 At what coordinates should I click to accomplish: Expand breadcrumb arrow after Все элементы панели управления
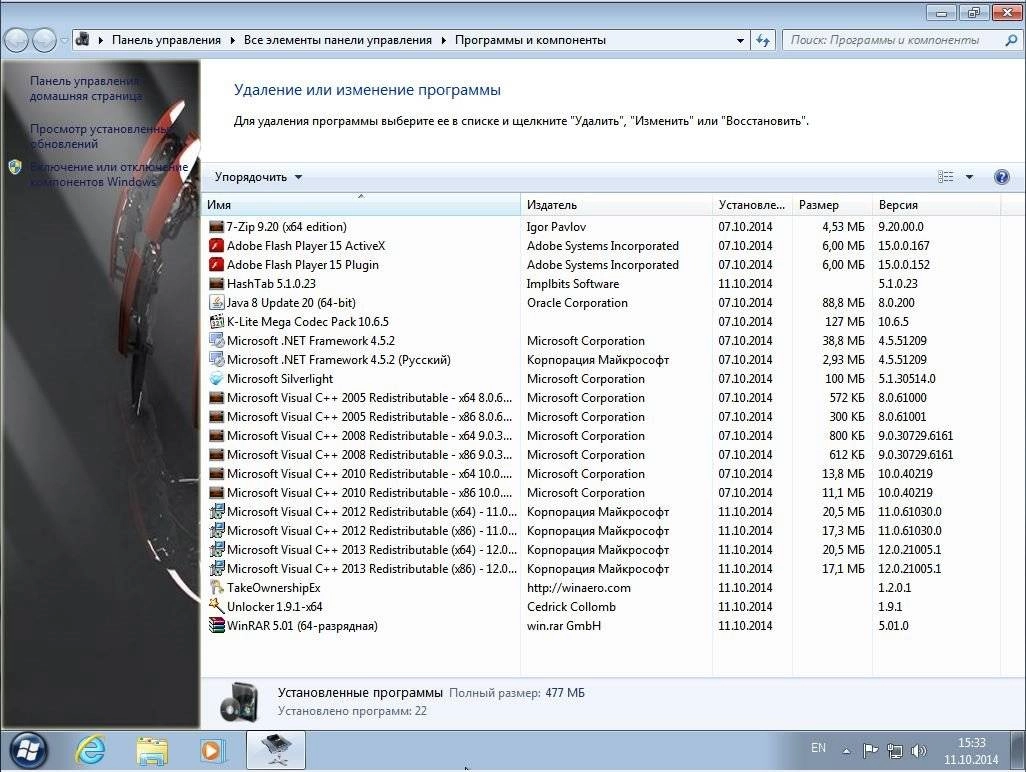tap(443, 41)
